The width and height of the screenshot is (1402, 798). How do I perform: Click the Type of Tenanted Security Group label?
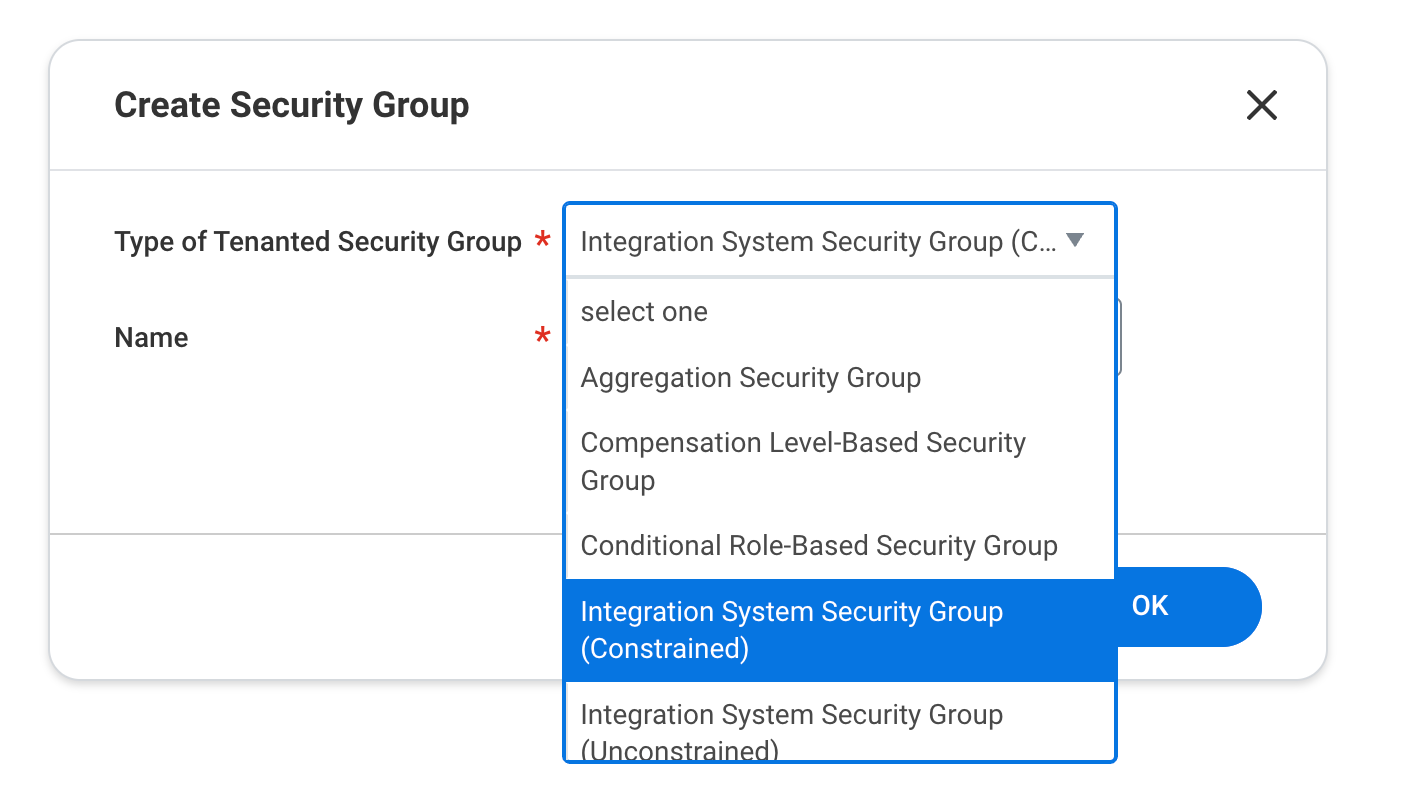click(317, 242)
